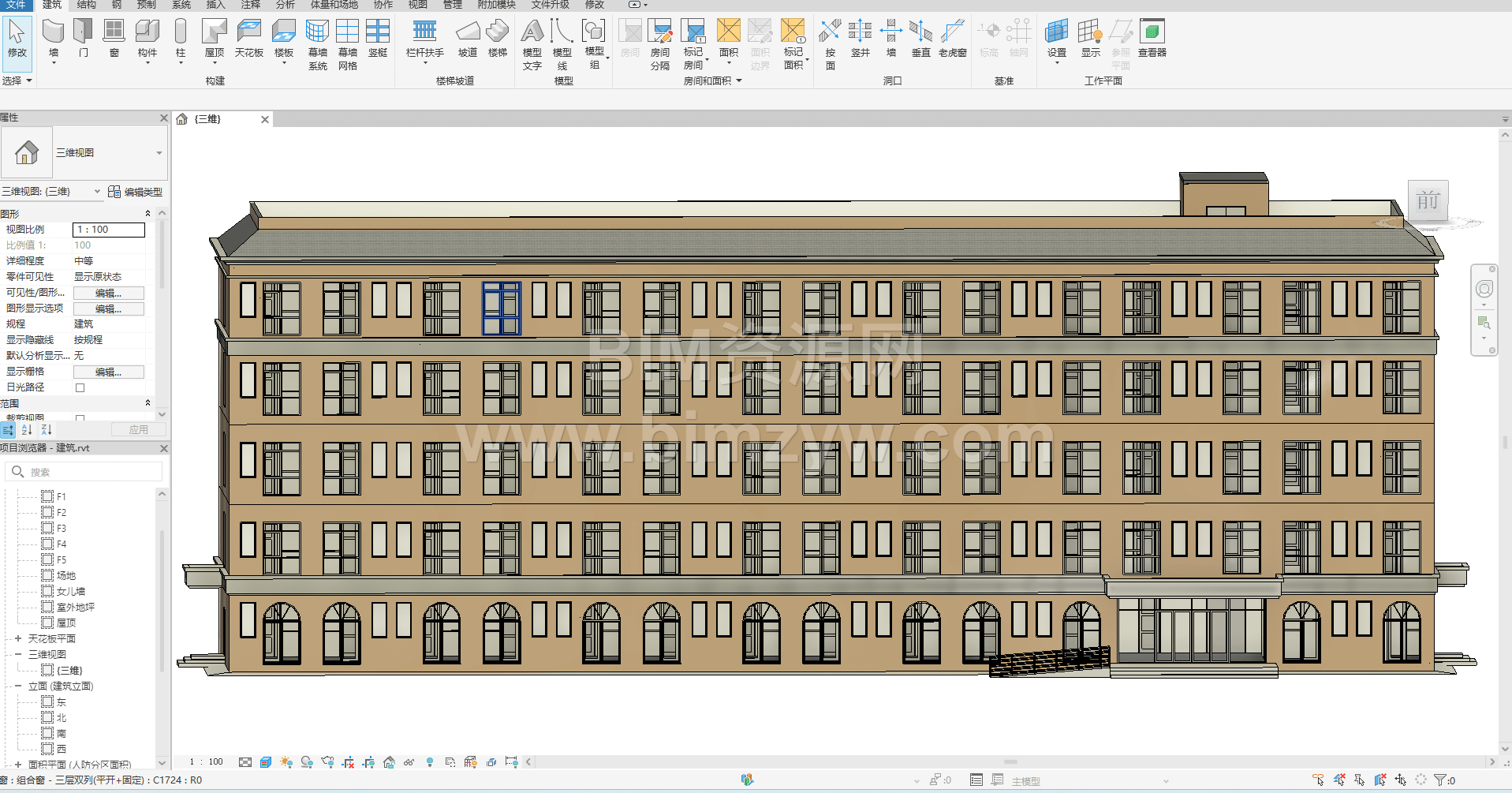Open the 三维视图 type selector dropdown
The width and height of the screenshot is (1512, 793).
[159, 153]
